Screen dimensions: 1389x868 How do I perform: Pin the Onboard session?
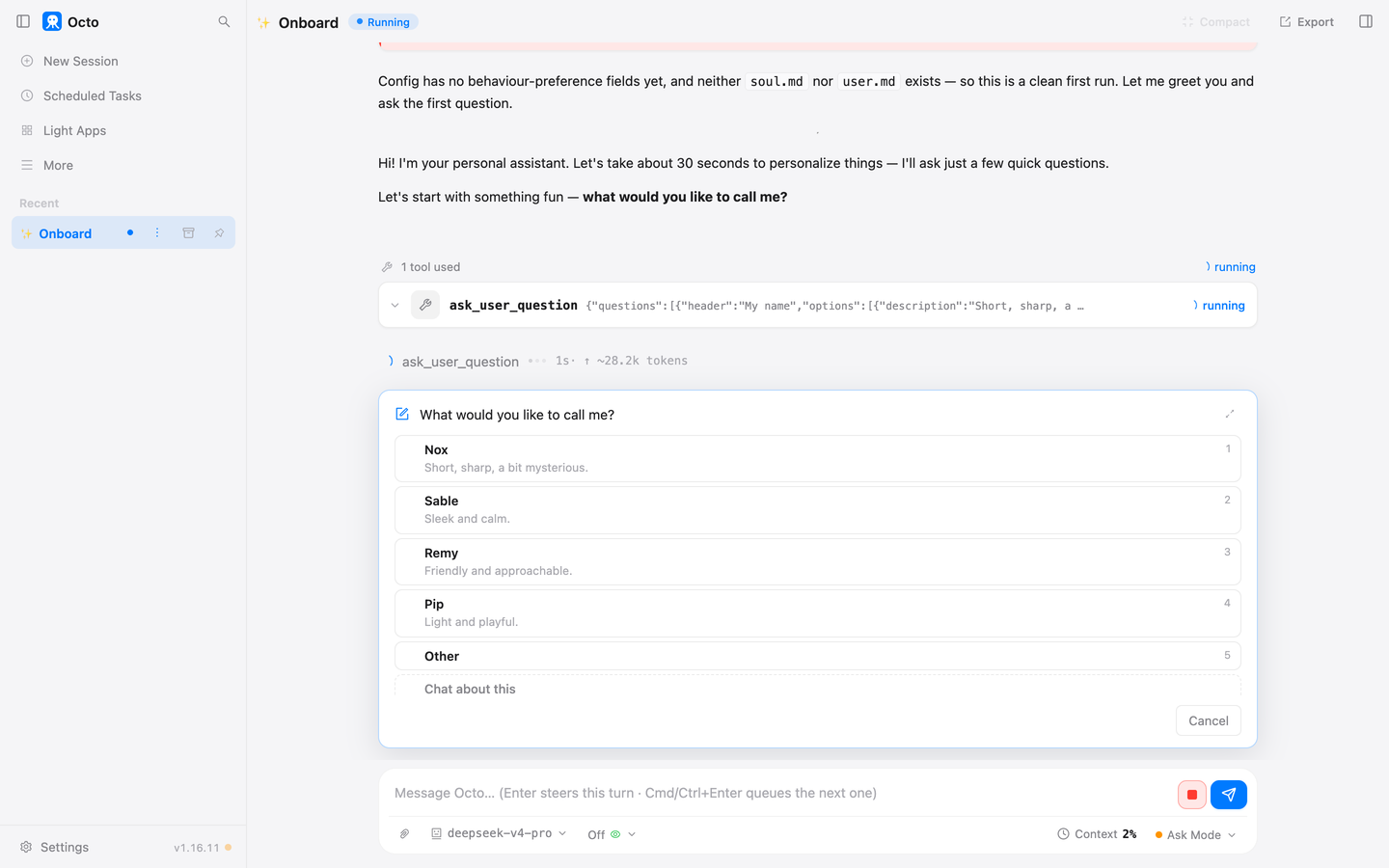tap(219, 232)
